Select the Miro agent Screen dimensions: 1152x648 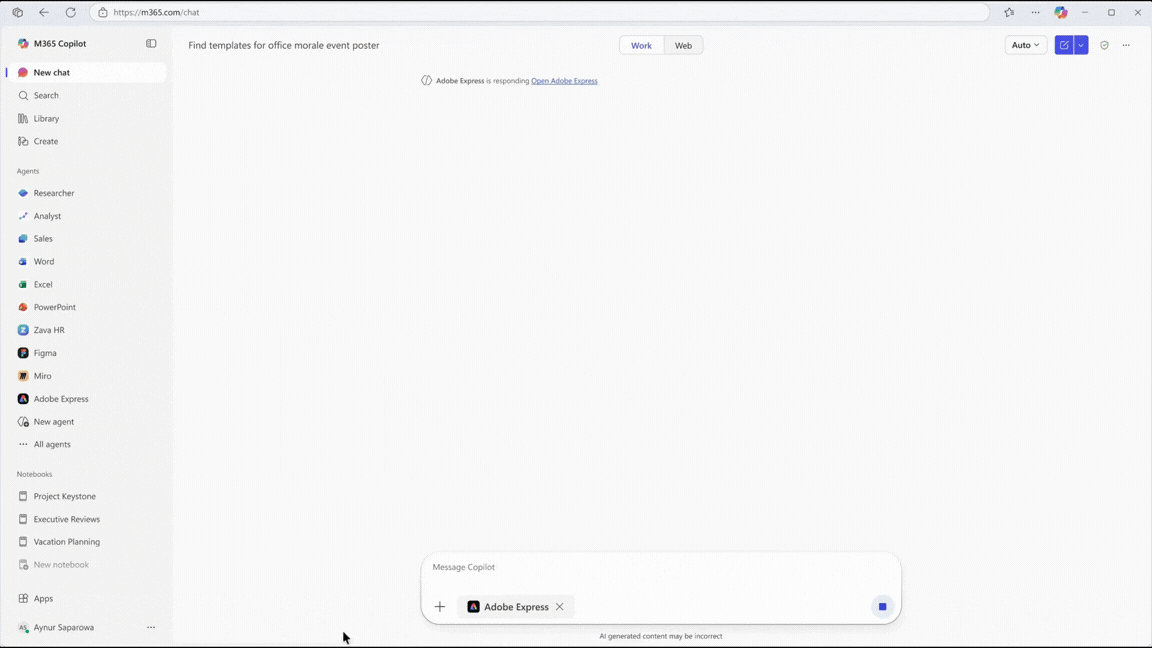point(42,375)
